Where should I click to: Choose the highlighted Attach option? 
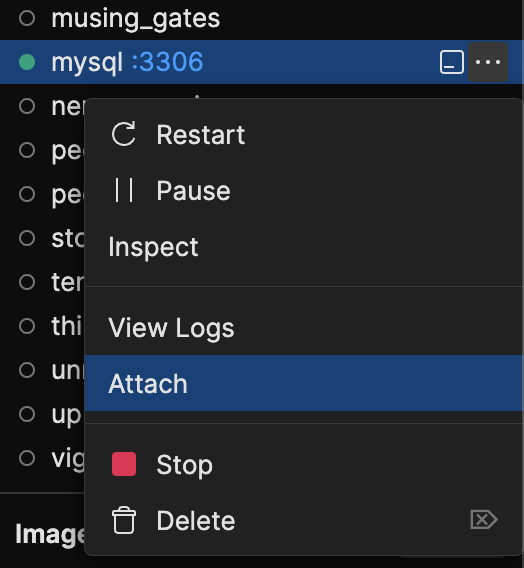[x=303, y=383]
